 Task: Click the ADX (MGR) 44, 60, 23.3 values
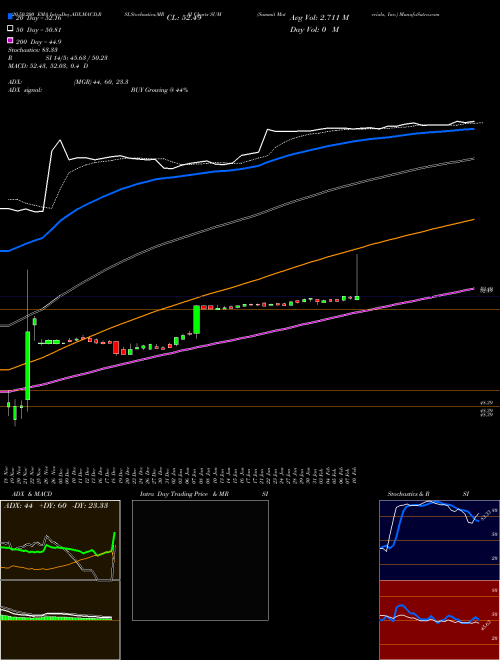coord(101,82)
